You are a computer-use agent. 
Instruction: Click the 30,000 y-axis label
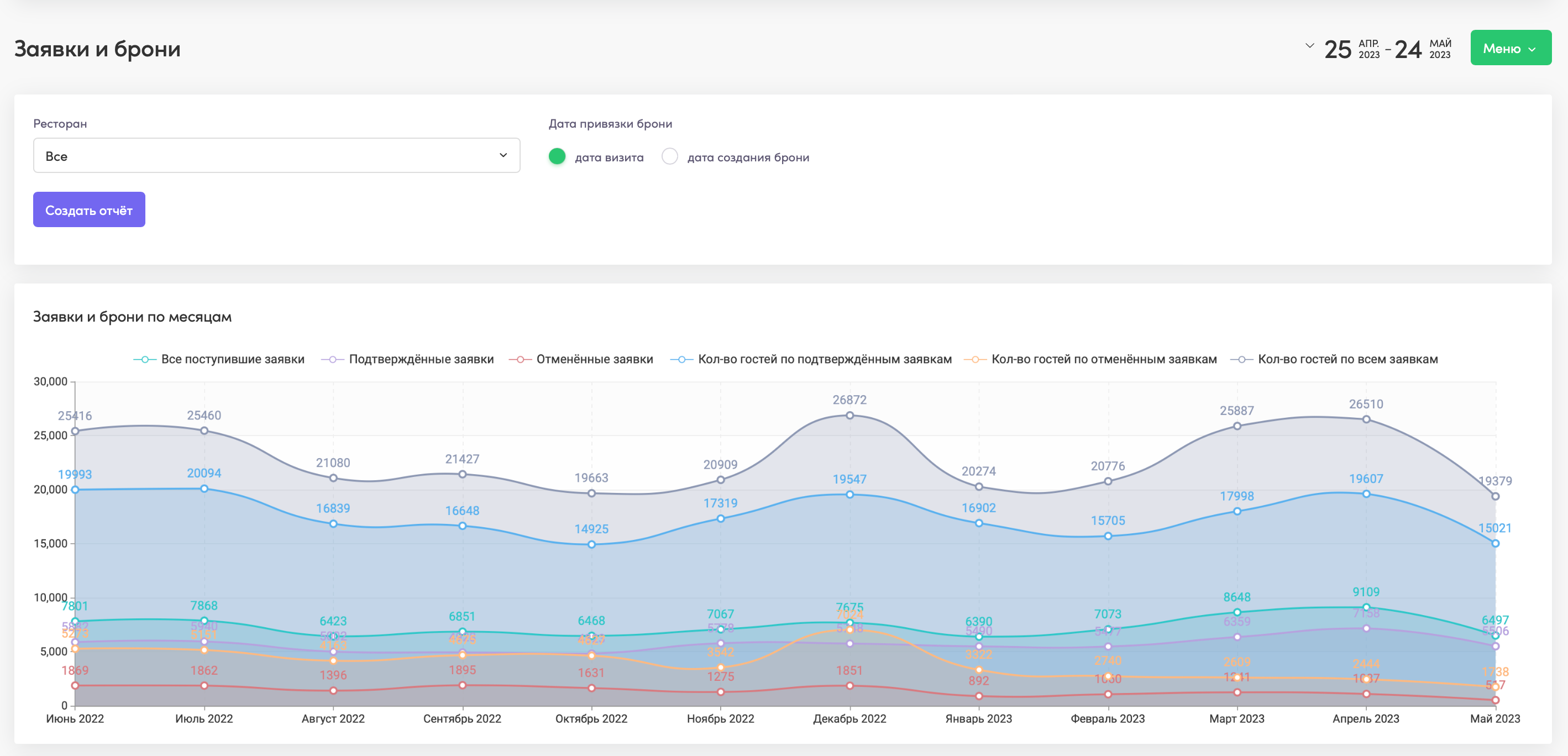[50, 382]
